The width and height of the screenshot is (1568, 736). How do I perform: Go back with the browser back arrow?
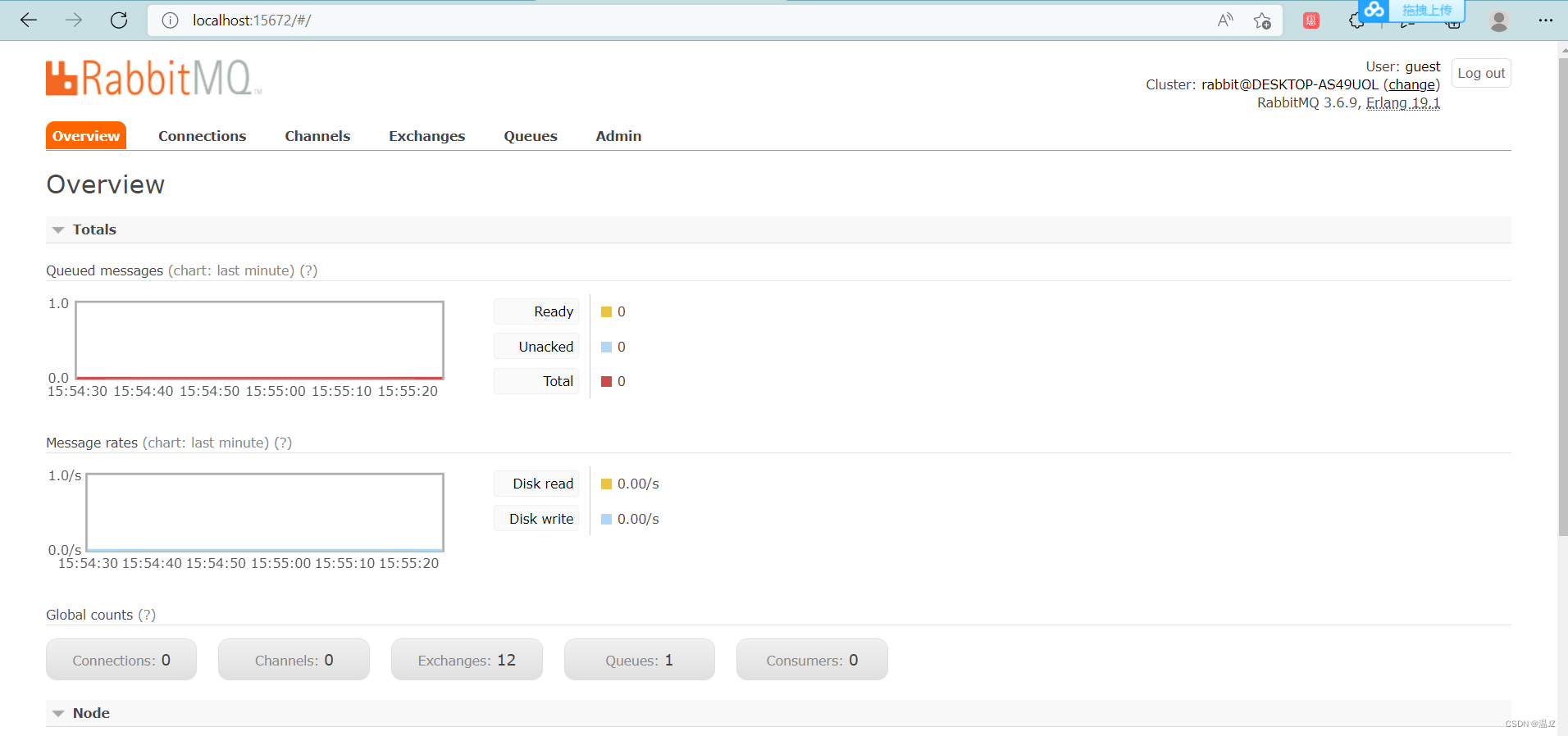[29, 20]
